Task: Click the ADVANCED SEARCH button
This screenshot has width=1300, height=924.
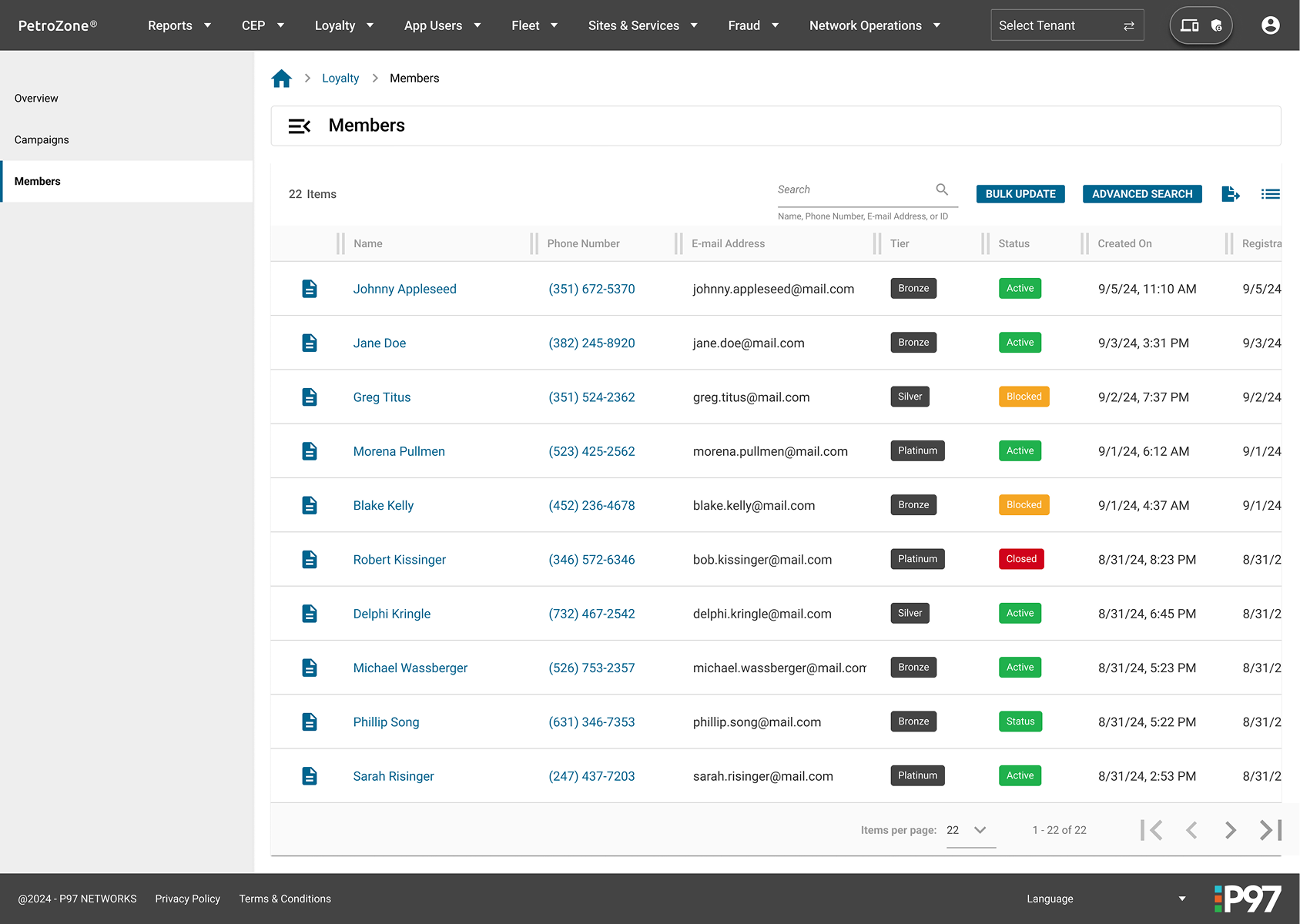Action: pyautogui.click(x=1141, y=194)
